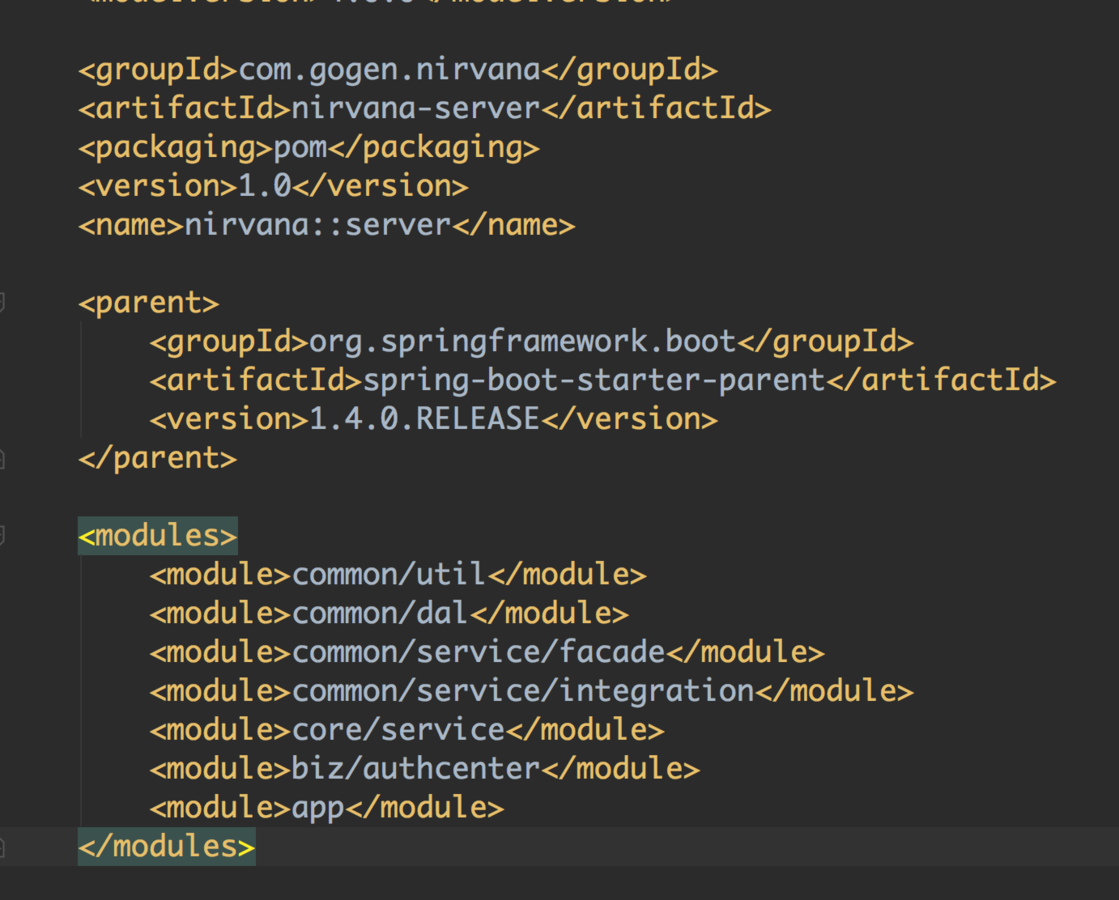Click the highlighted opening modules tag

pos(158,535)
